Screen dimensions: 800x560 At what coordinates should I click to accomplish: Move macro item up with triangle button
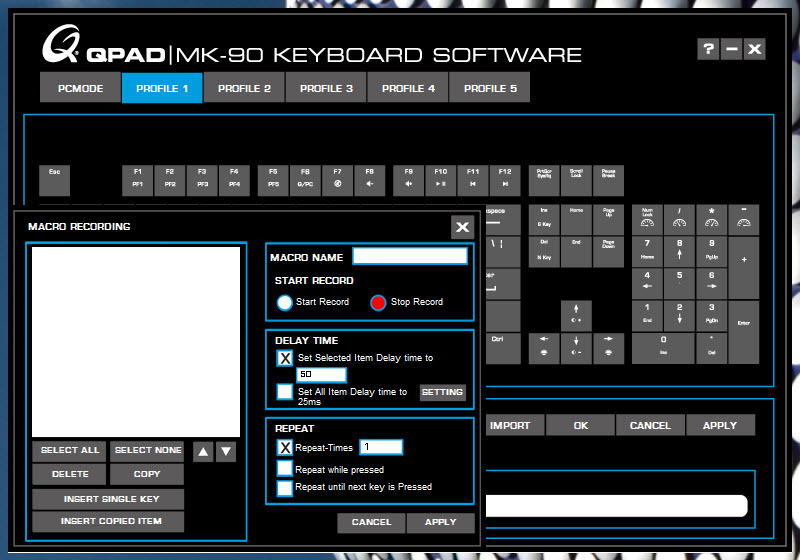203,451
